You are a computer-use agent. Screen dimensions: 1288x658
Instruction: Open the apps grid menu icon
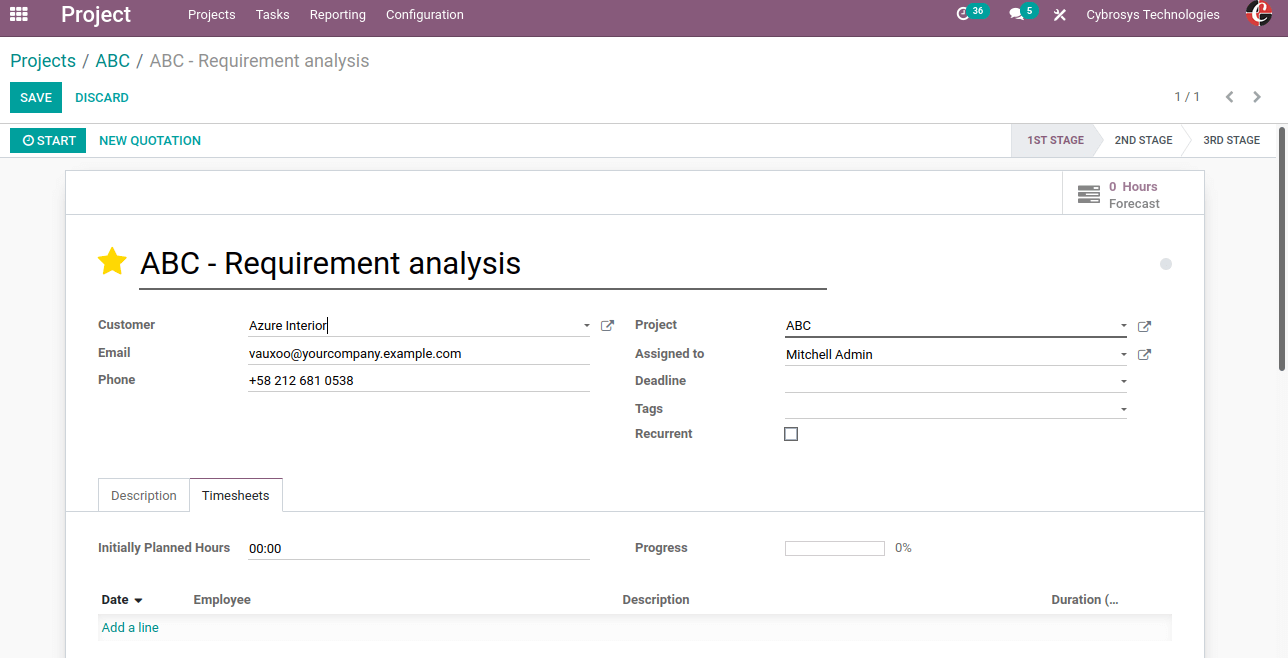pos(18,14)
